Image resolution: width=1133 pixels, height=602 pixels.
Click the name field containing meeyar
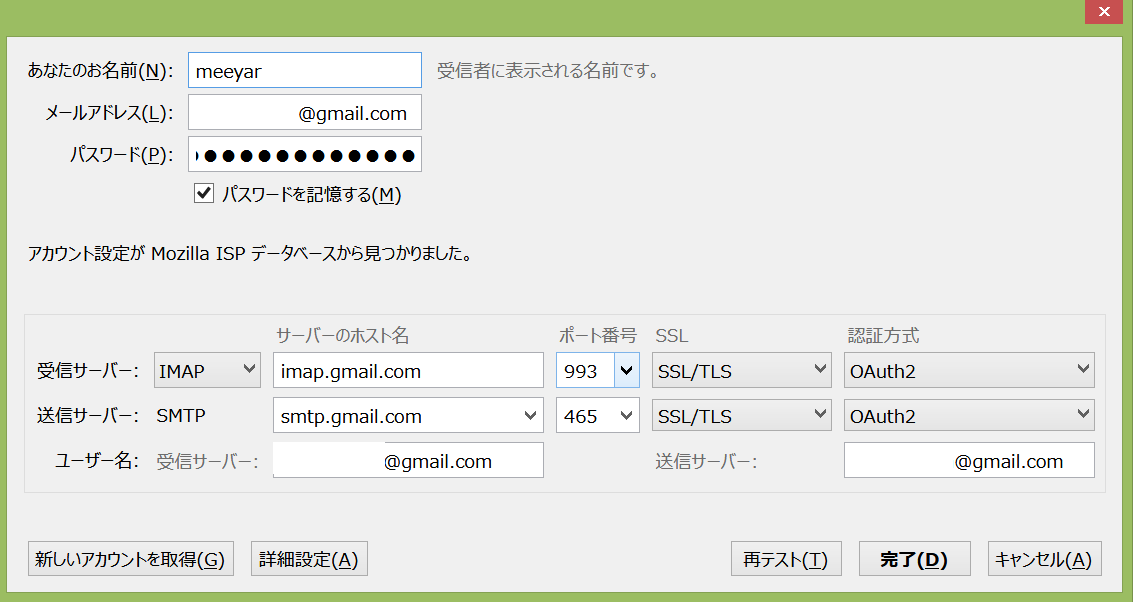[x=304, y=70]
